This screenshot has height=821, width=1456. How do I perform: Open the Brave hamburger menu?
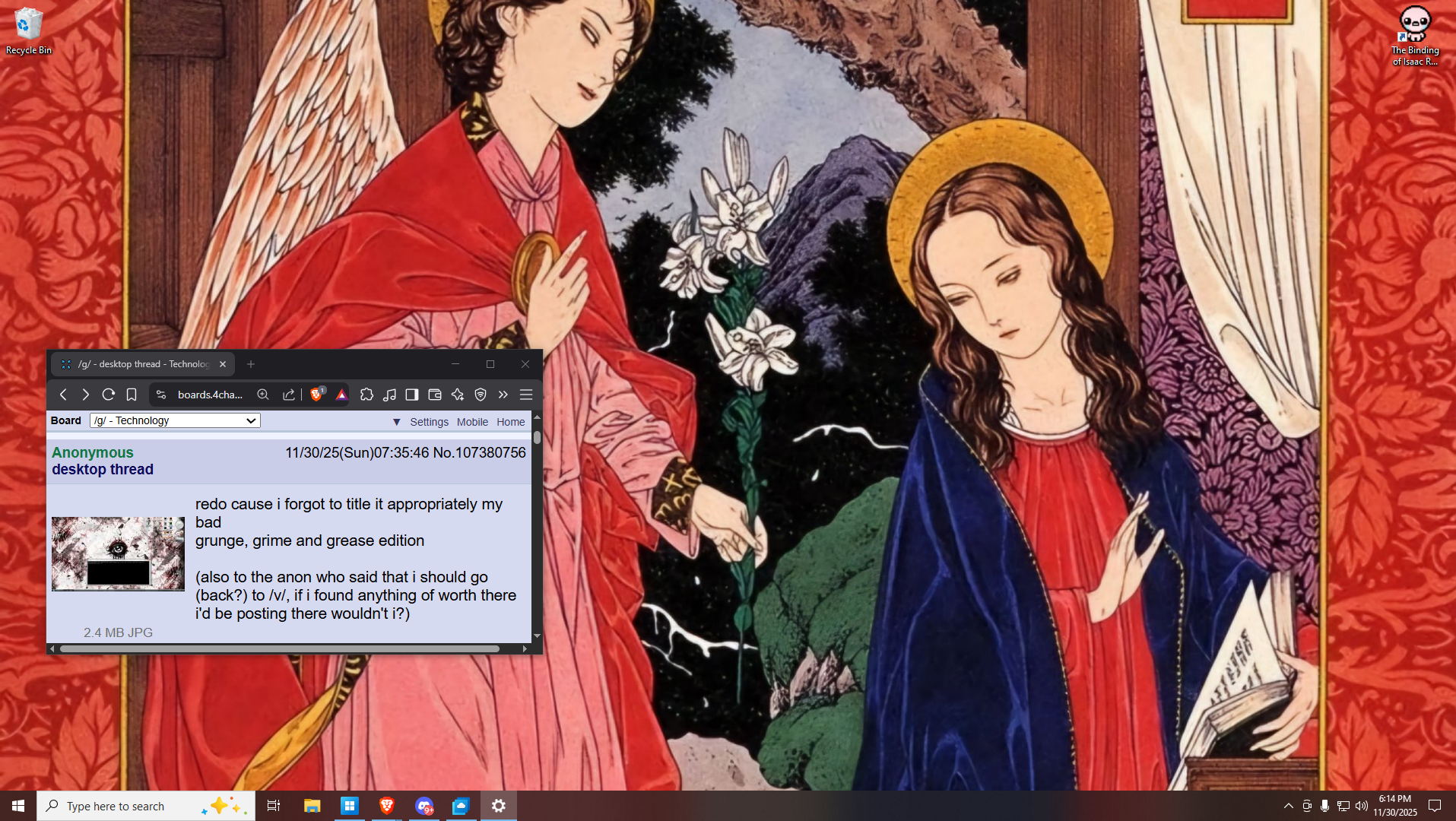click(x=526, y=395)
